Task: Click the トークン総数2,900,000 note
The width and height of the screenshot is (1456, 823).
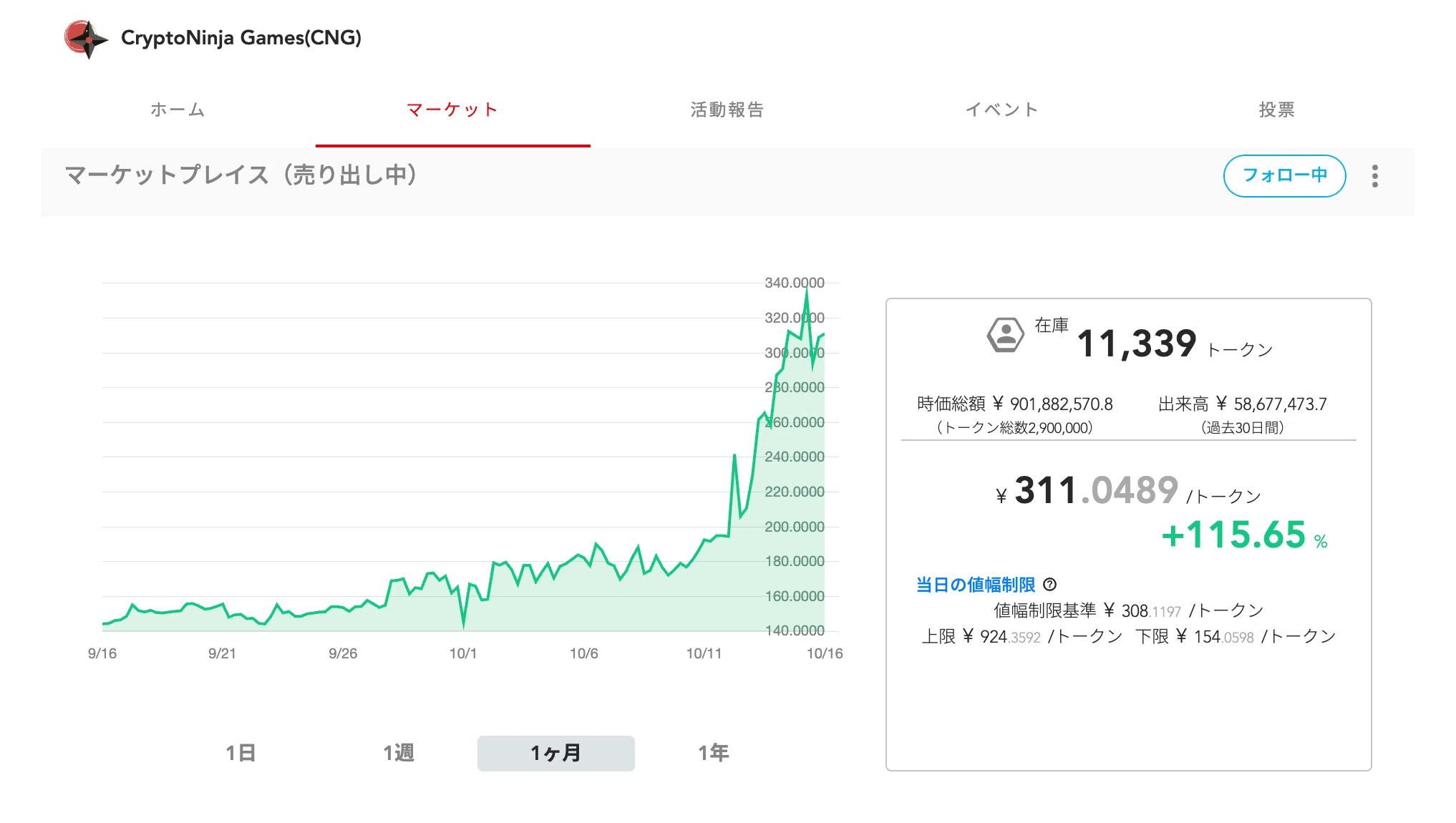Action: click(1015, 428)
